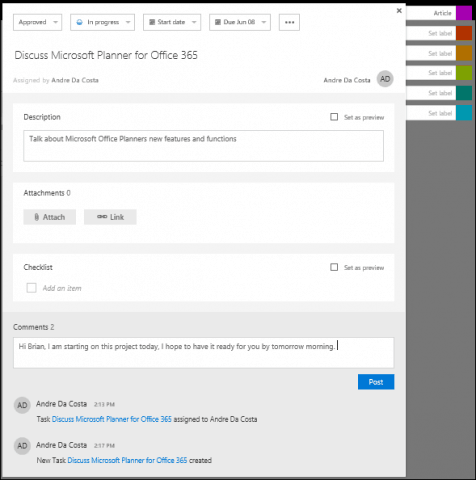Select the red label color swatch
Viewport: 476px width, 480px height.
464,33
